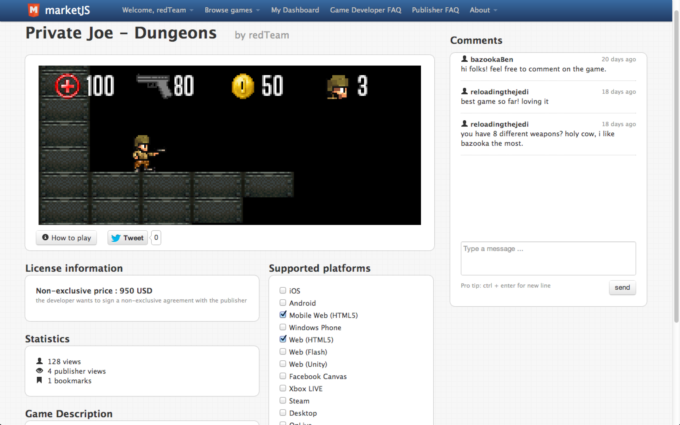Screen dimensions: 680x425
Task: Click the person icon beside 128 views
Action: point(39,361)
